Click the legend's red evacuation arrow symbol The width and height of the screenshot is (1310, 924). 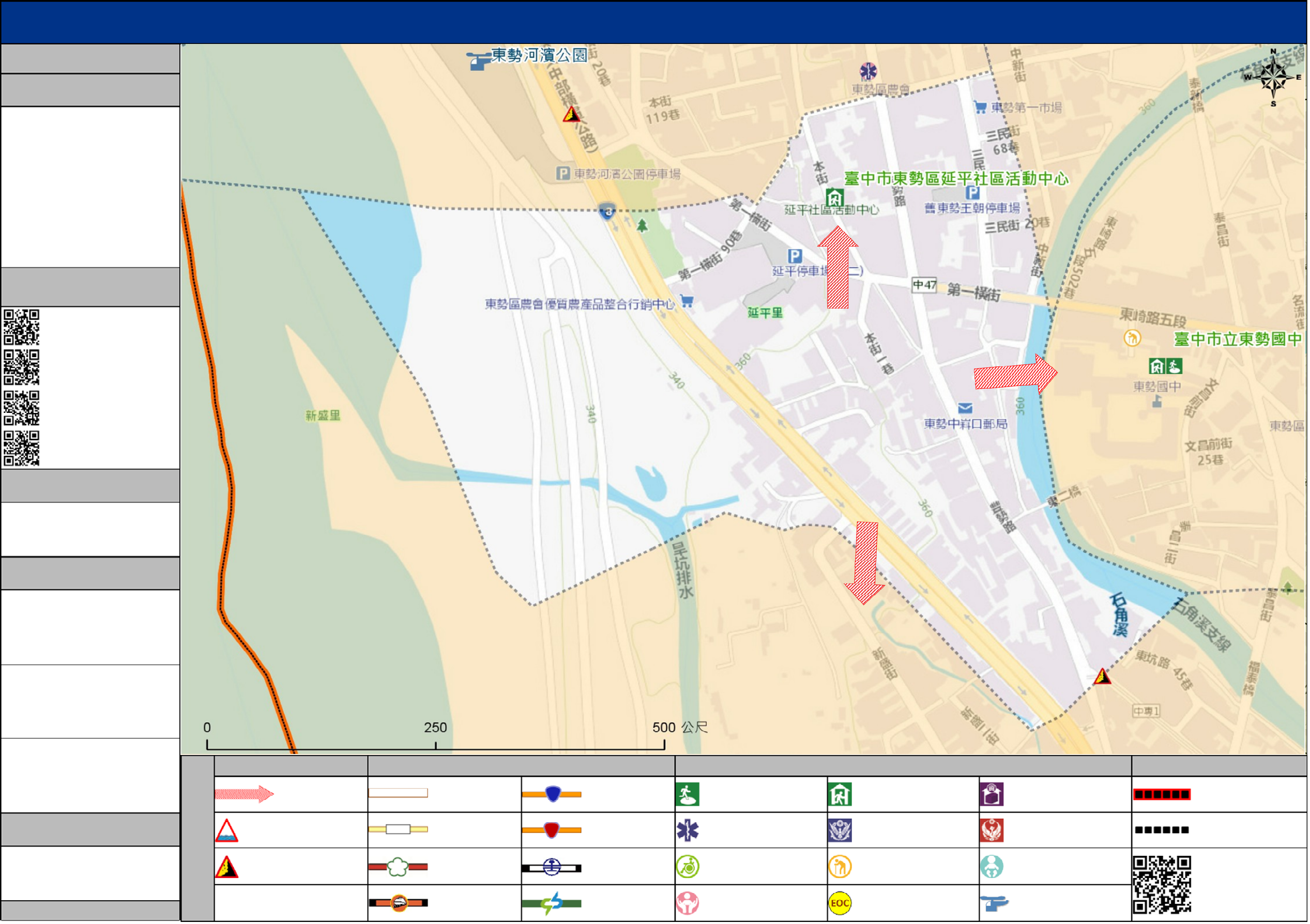[x=244, y=794]
